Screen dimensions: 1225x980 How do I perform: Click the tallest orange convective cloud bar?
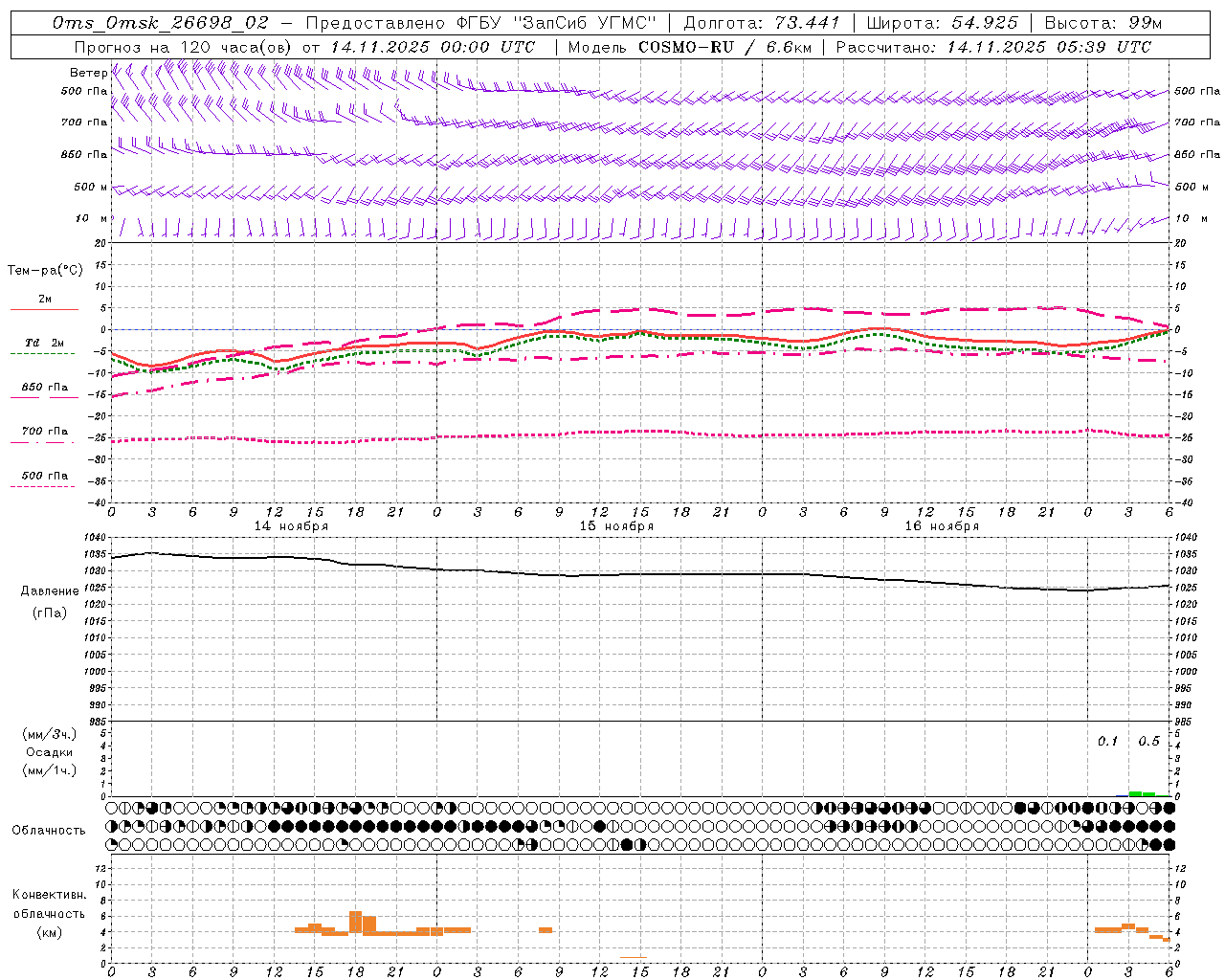pos(356,923)
